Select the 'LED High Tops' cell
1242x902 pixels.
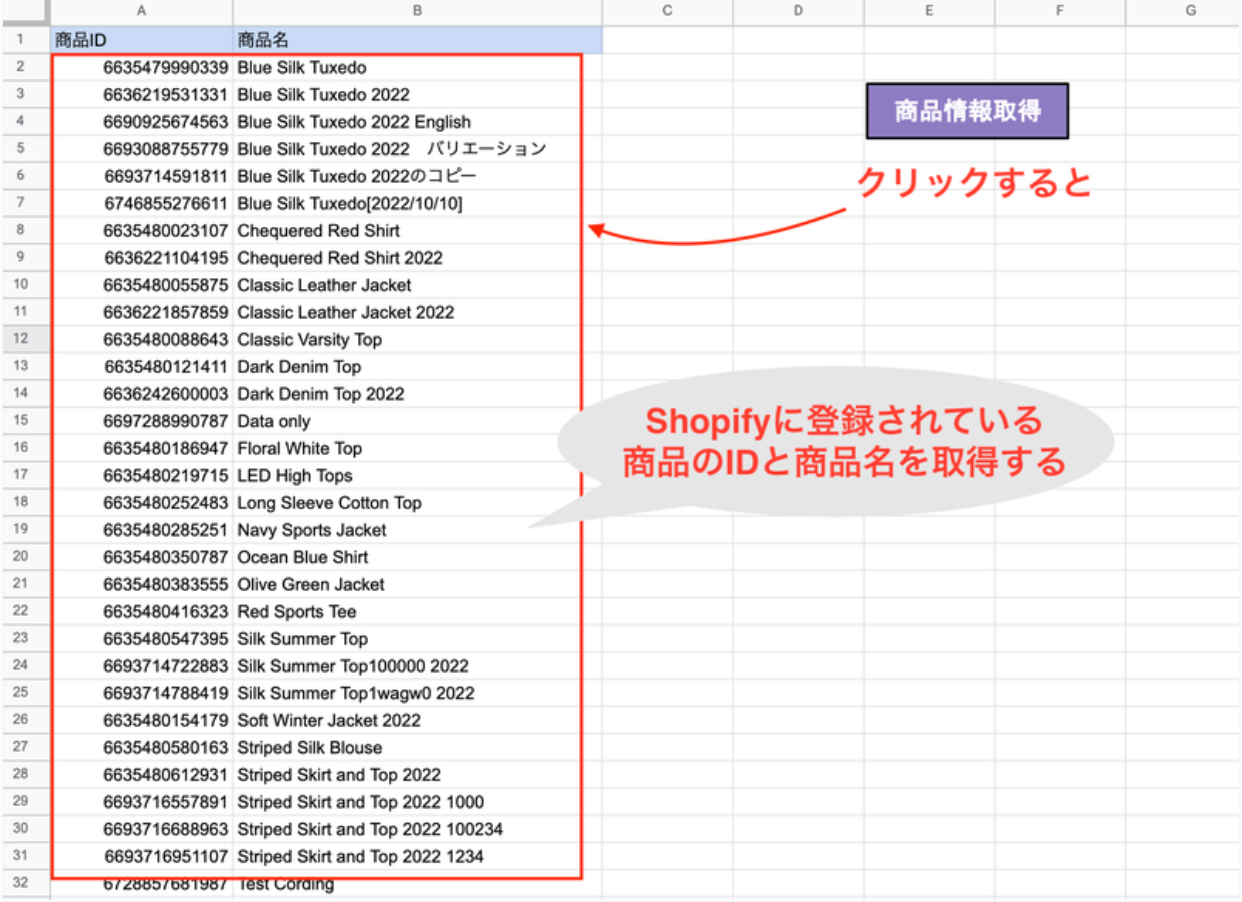coord(417,475)
